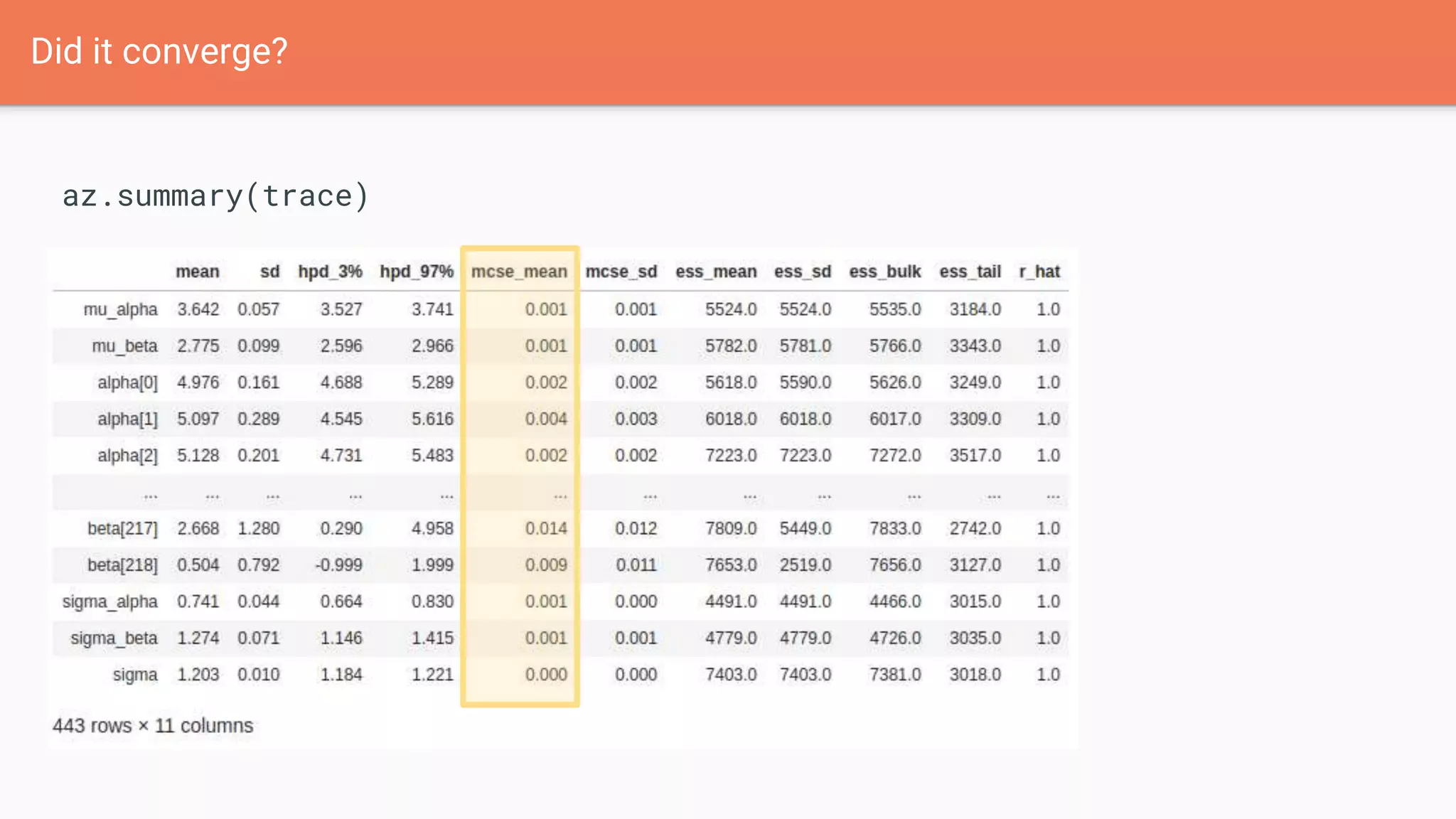Click the alpha[0] row label
This screenshot has height=819, width=1456.
click(x=128, y=382)
